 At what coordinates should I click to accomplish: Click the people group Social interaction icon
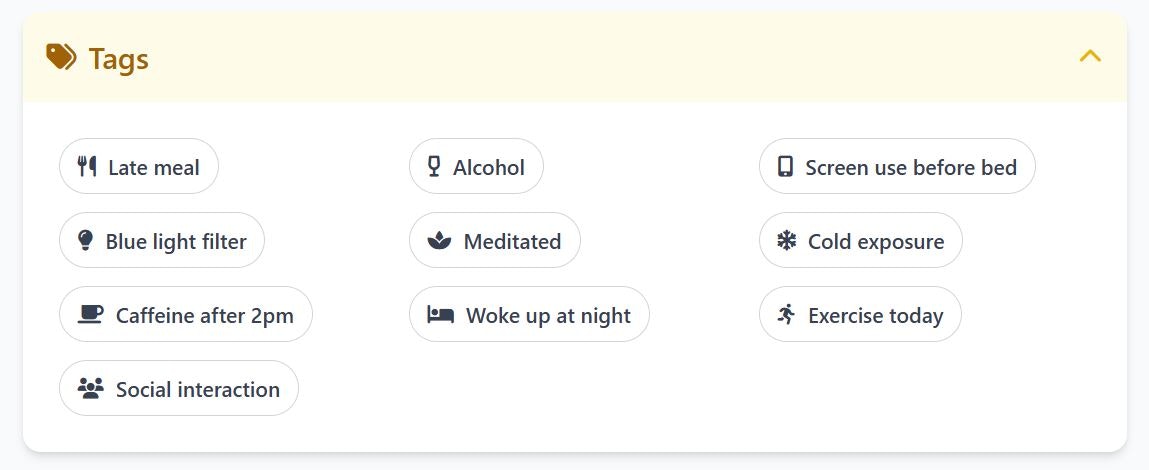[x=91, y=389]
